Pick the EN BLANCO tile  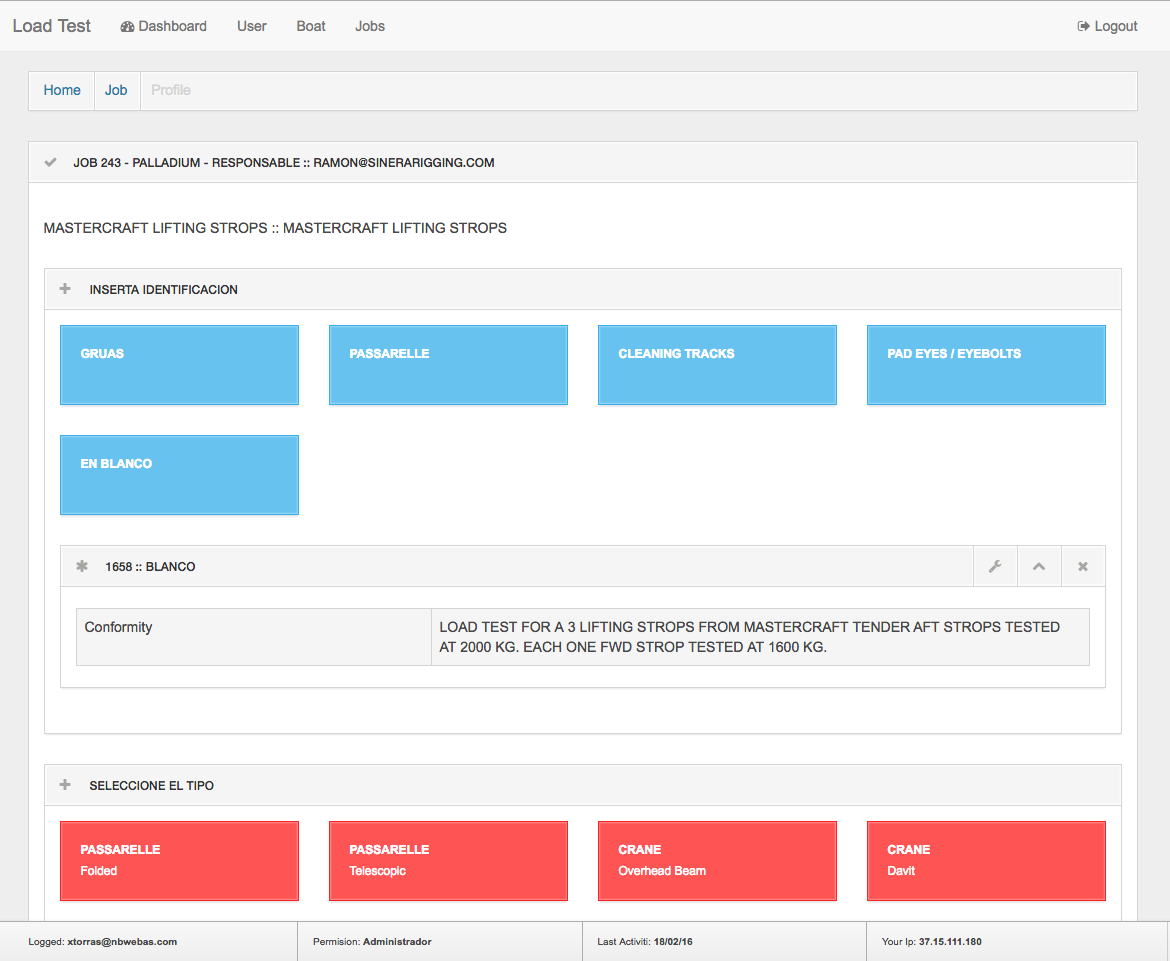click(179, 475)
